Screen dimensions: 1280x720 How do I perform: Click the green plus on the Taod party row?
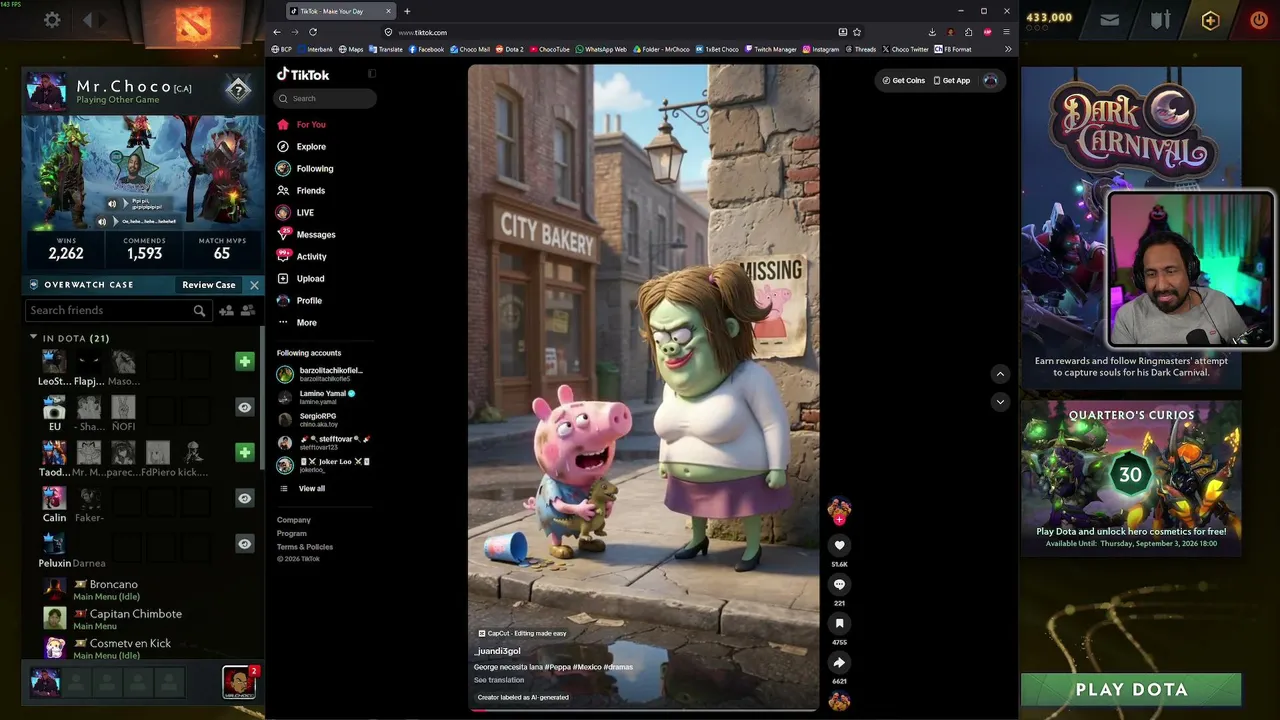(x=245, y=452)
